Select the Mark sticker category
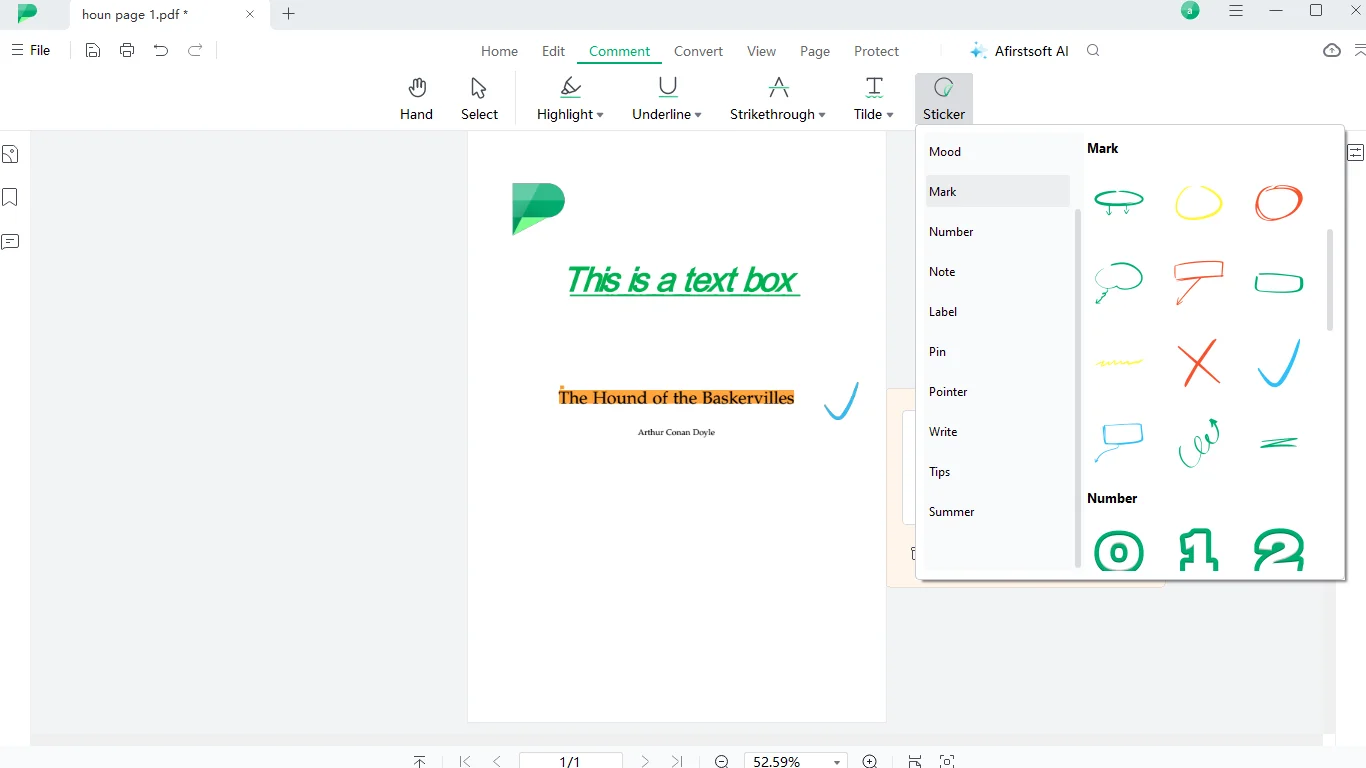 coord(998,191)
